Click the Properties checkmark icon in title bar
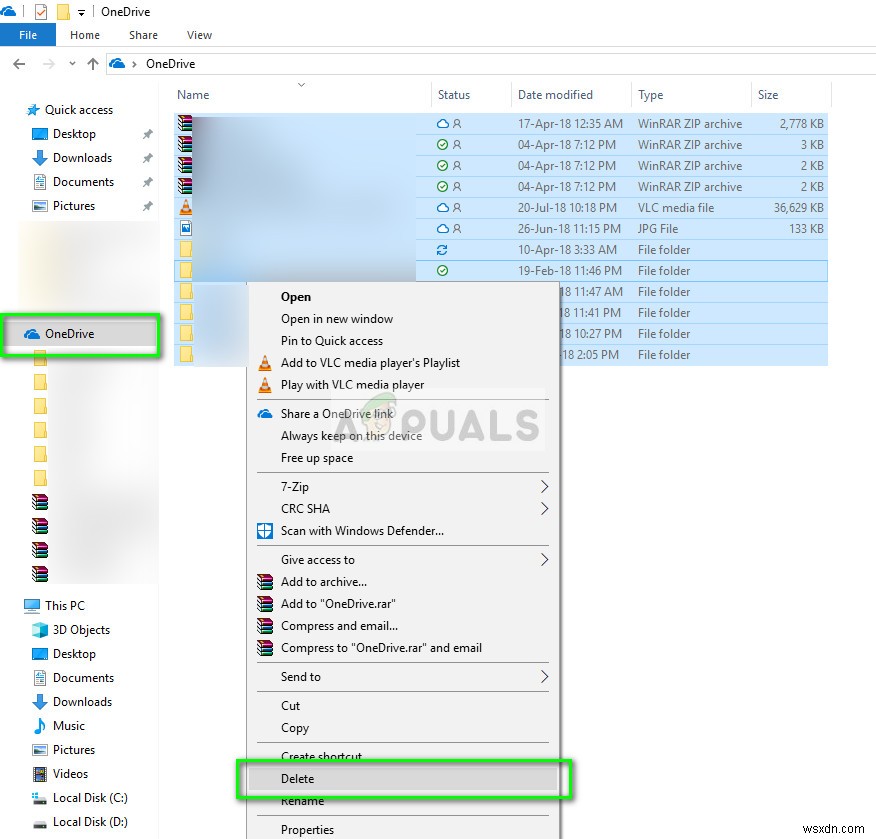Image resolution: width=876 pixels, height=839 pixels. [x=41, y=11]
